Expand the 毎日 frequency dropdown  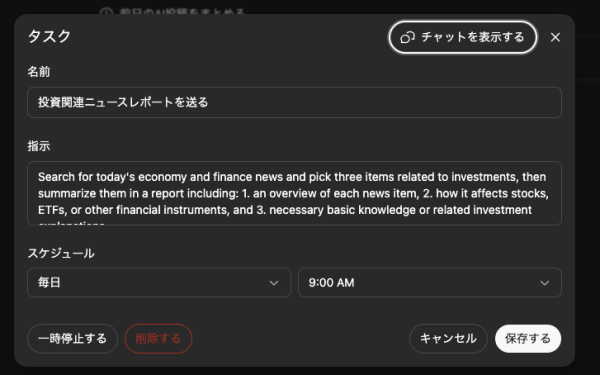tap(159, 283)
